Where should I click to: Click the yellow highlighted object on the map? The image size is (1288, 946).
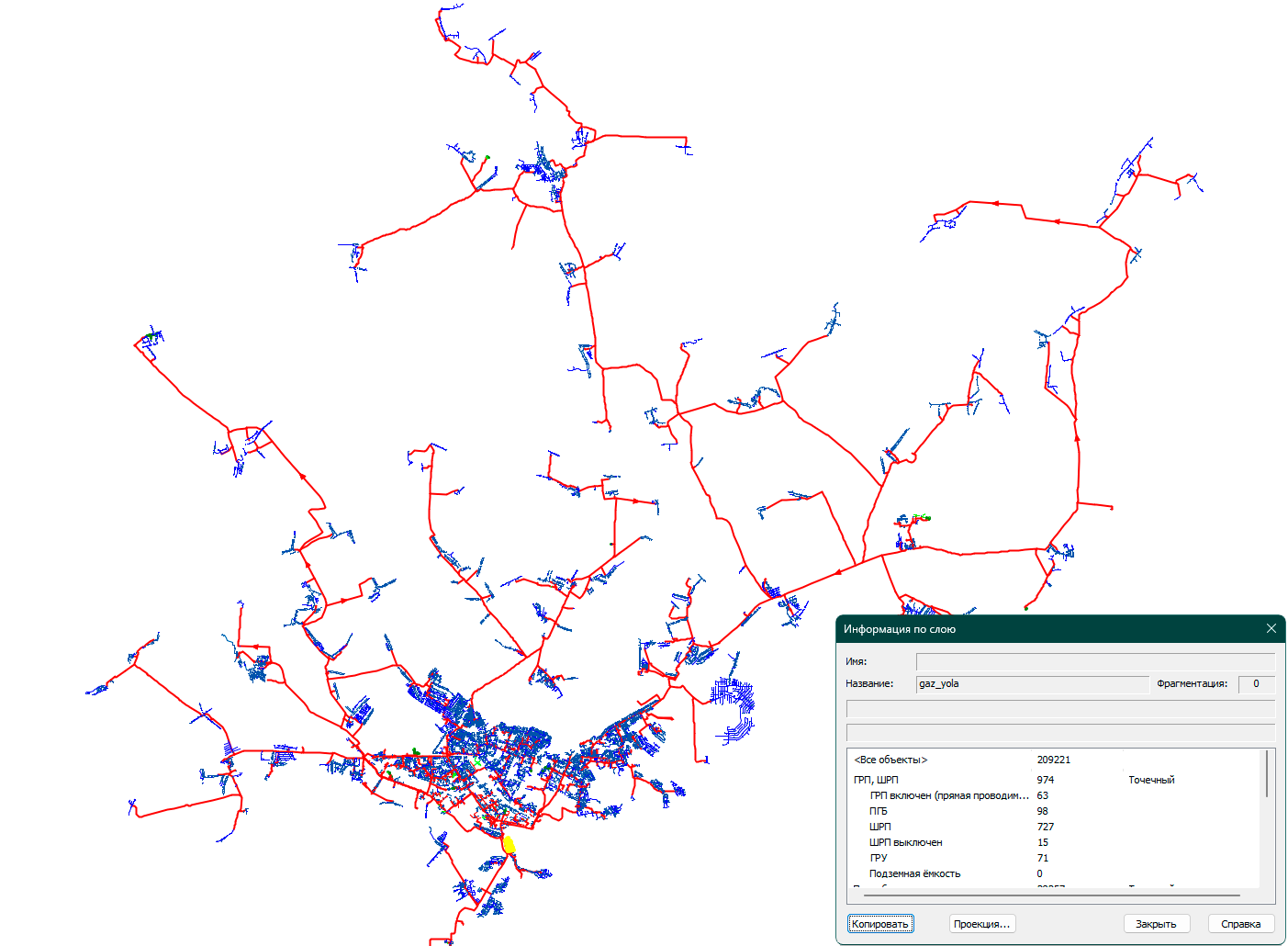(509, 844)
